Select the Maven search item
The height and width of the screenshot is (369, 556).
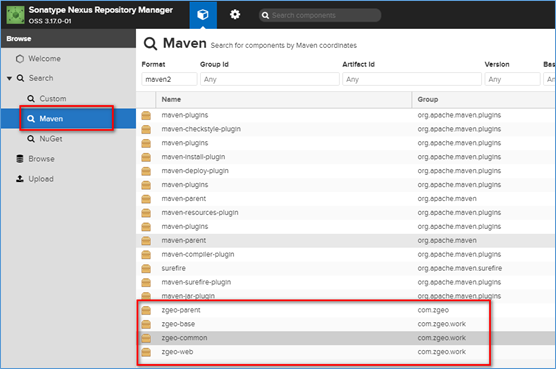coord(68,119)
